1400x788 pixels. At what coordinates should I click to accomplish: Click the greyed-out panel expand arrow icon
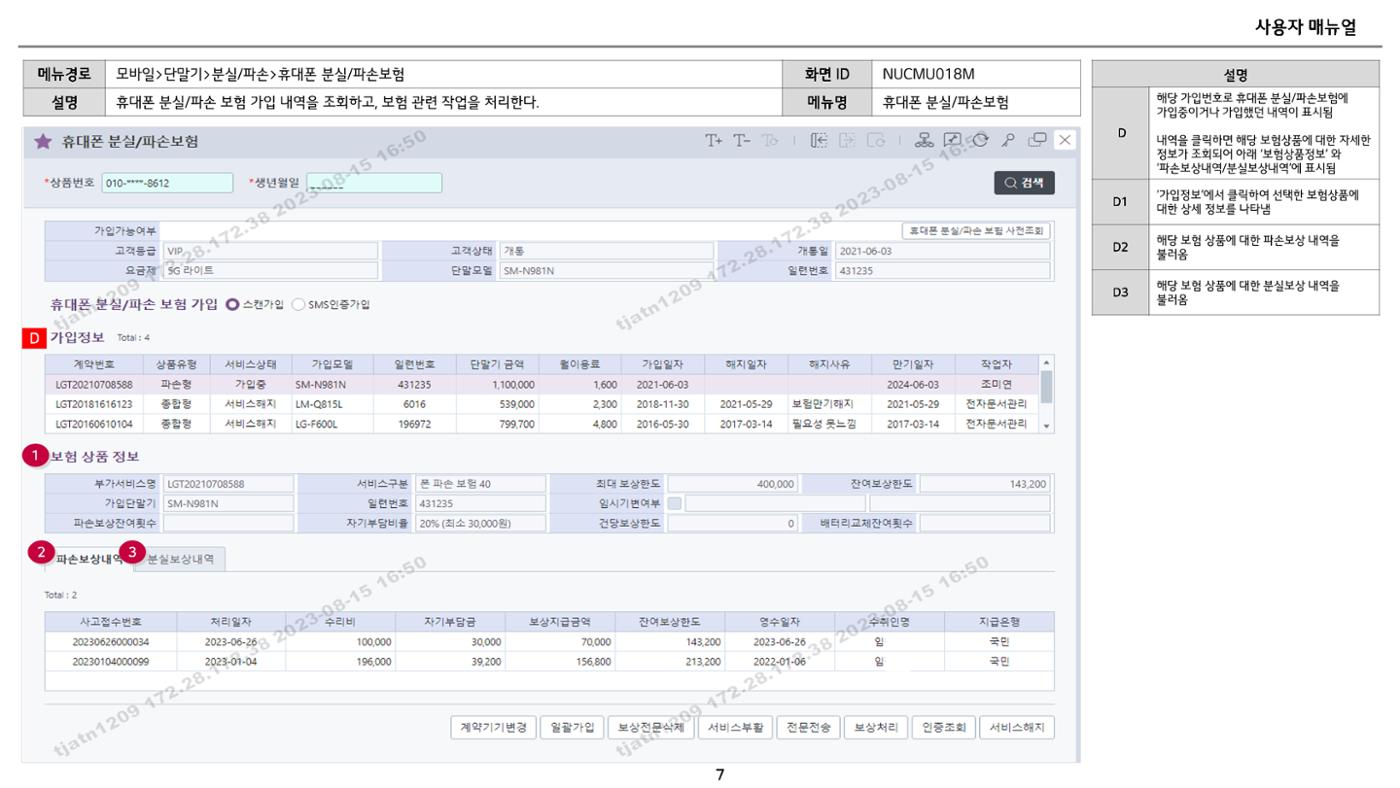[x=847, y=141]
